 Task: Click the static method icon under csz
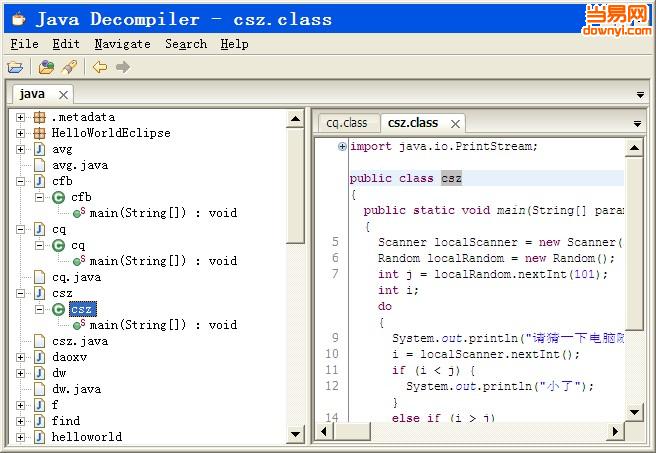pyautogui.click(x=79, y=325)
